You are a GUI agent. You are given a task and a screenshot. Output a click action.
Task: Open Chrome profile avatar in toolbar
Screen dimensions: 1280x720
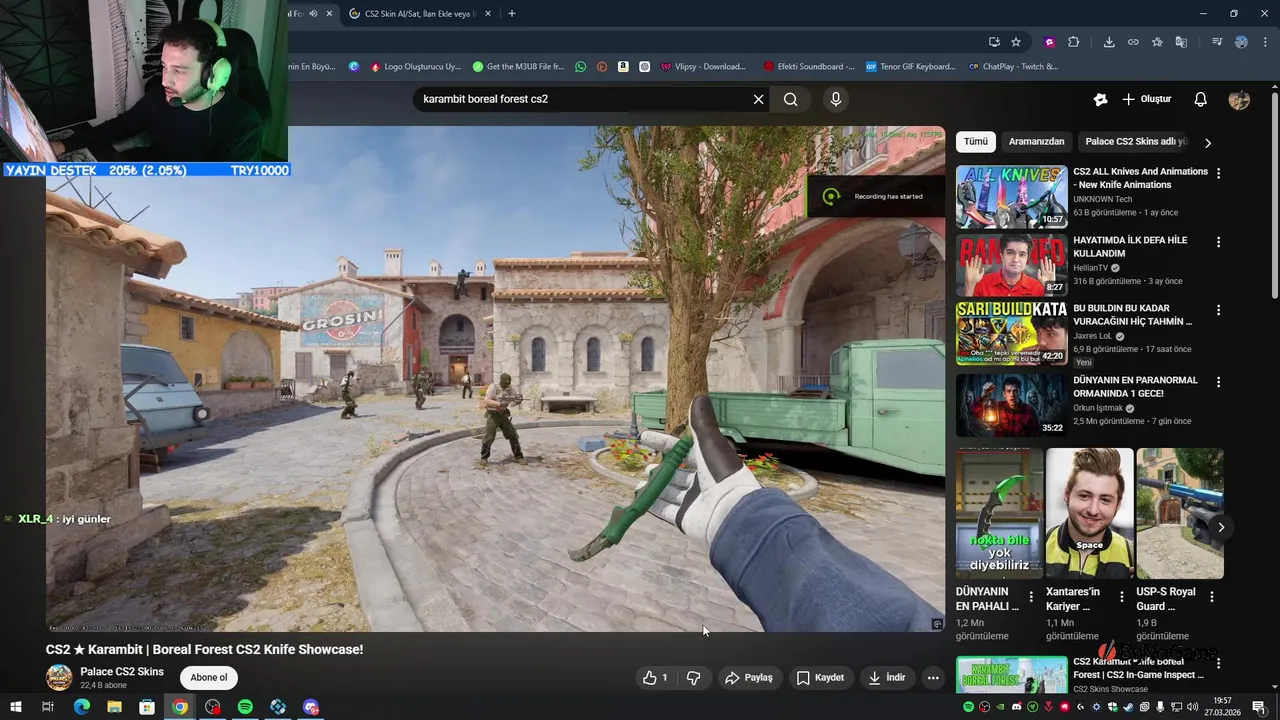tap(1241, 42)
